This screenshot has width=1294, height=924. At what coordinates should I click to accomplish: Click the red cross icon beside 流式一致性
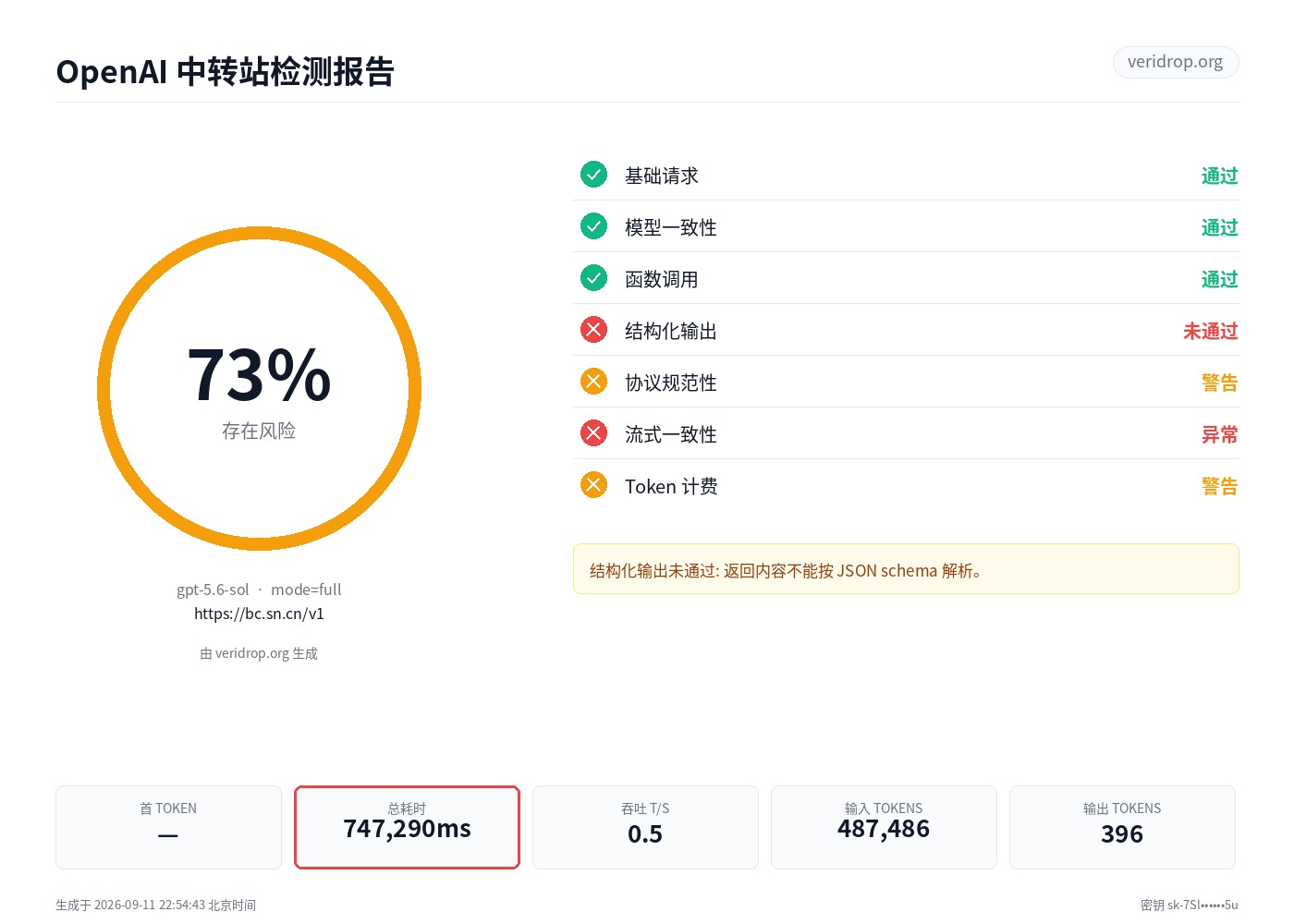click(593, 433)
